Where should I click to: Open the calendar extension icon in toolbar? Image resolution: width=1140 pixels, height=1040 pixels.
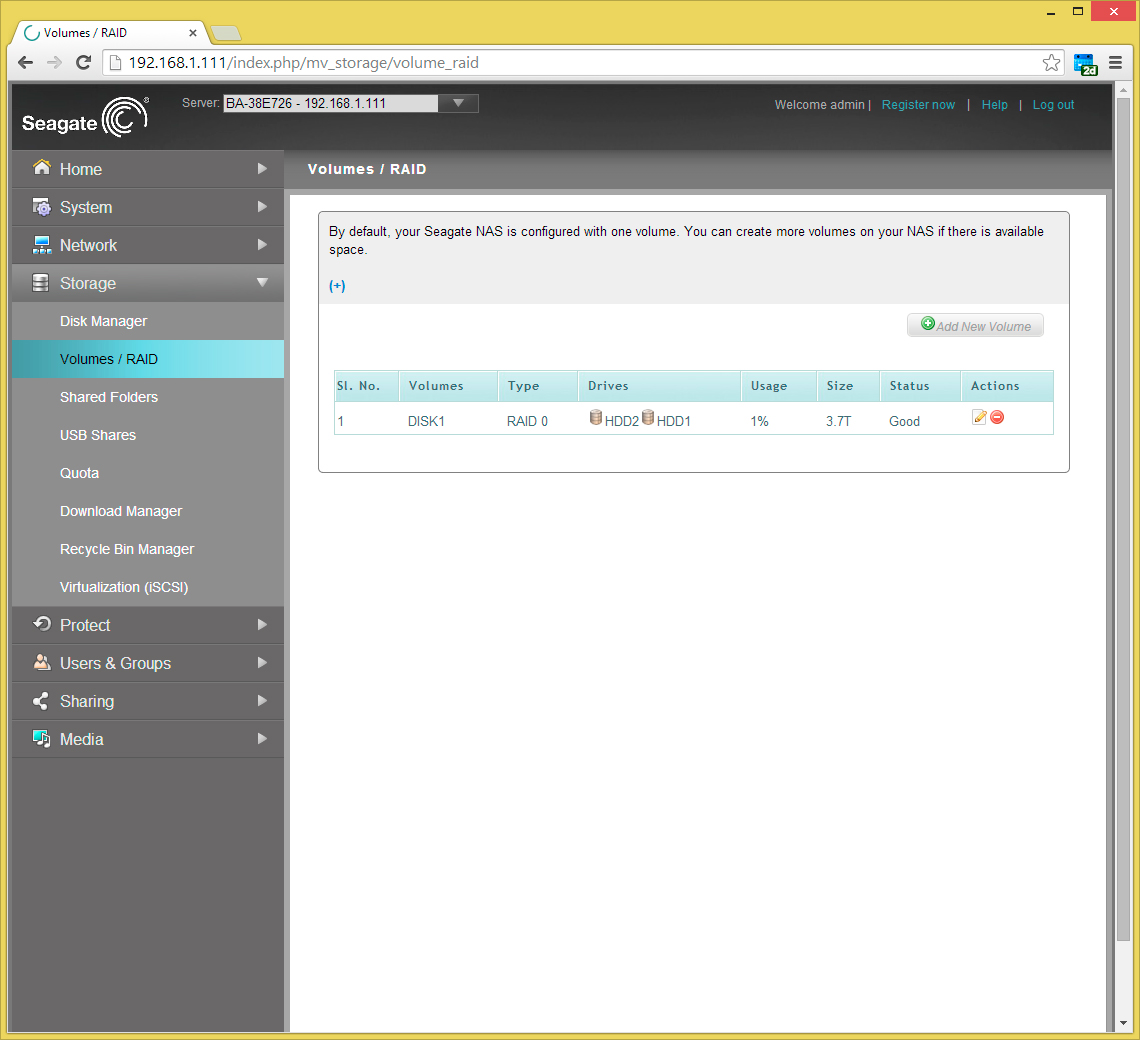(x=1085, y=64)
